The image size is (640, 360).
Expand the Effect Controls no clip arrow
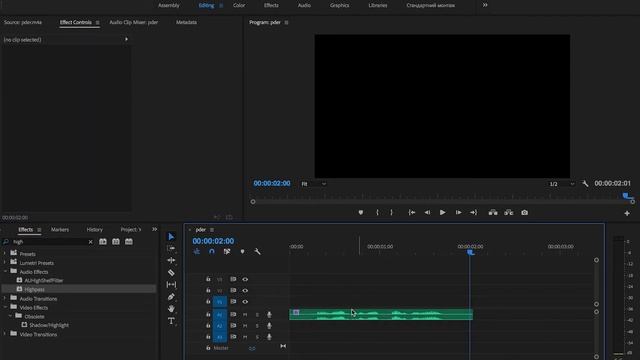tap(127, 39)
